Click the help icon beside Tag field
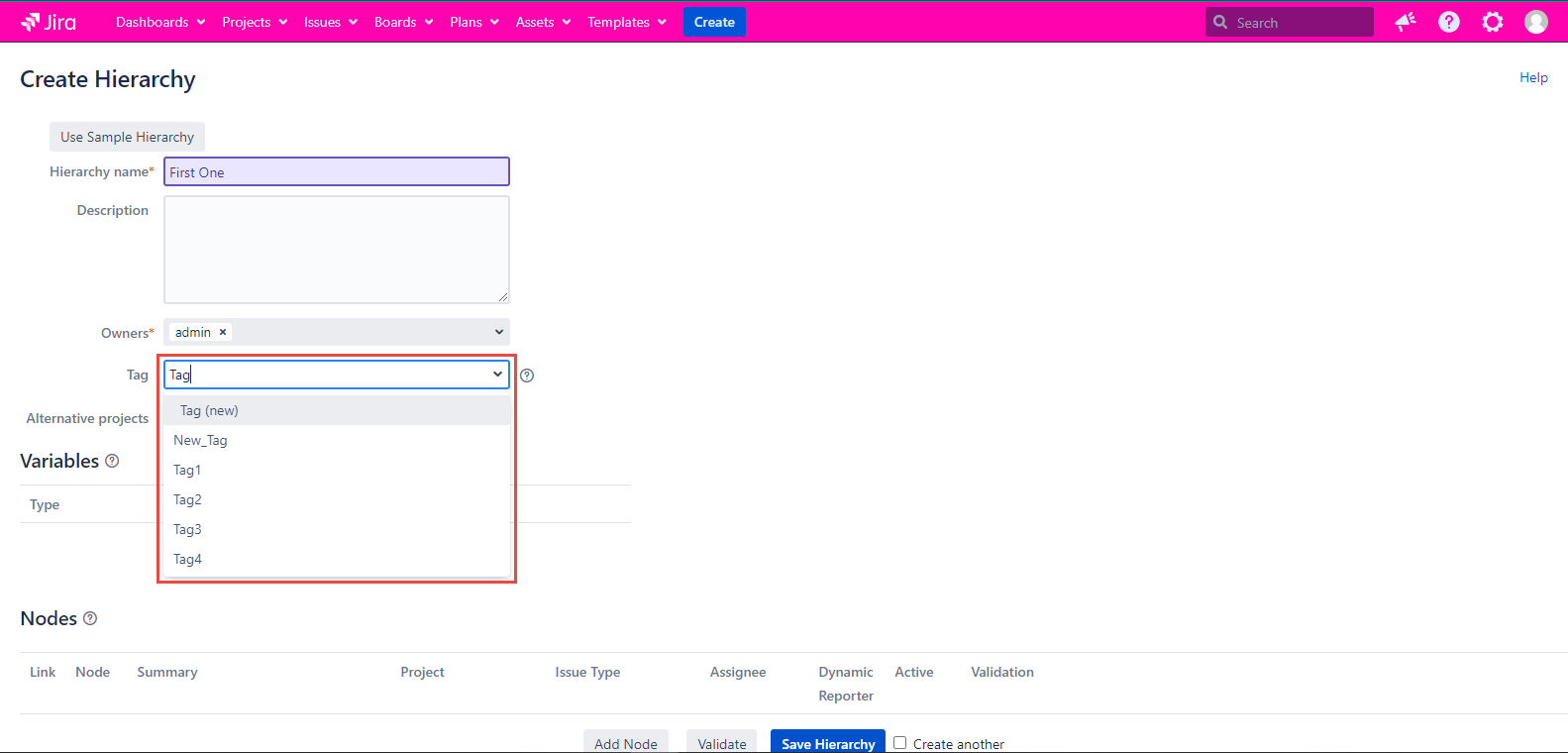The height and width of the screenshot is (753, 1568). coord(527,376)
